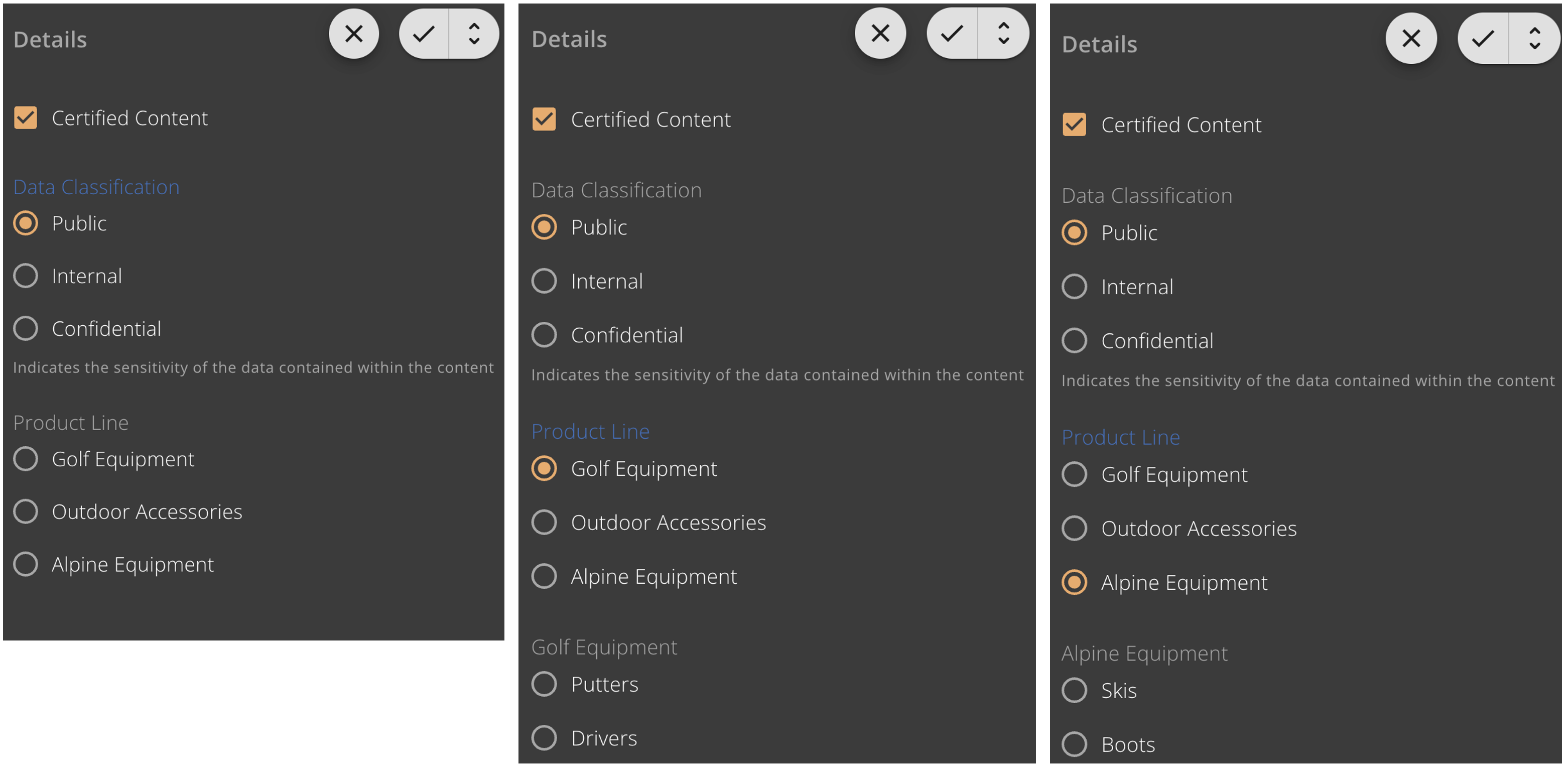1568x769 pixels.
Task: Click the checkmark confirm icon in left panel
Action: pyautogui.click(x=424, y=34)
